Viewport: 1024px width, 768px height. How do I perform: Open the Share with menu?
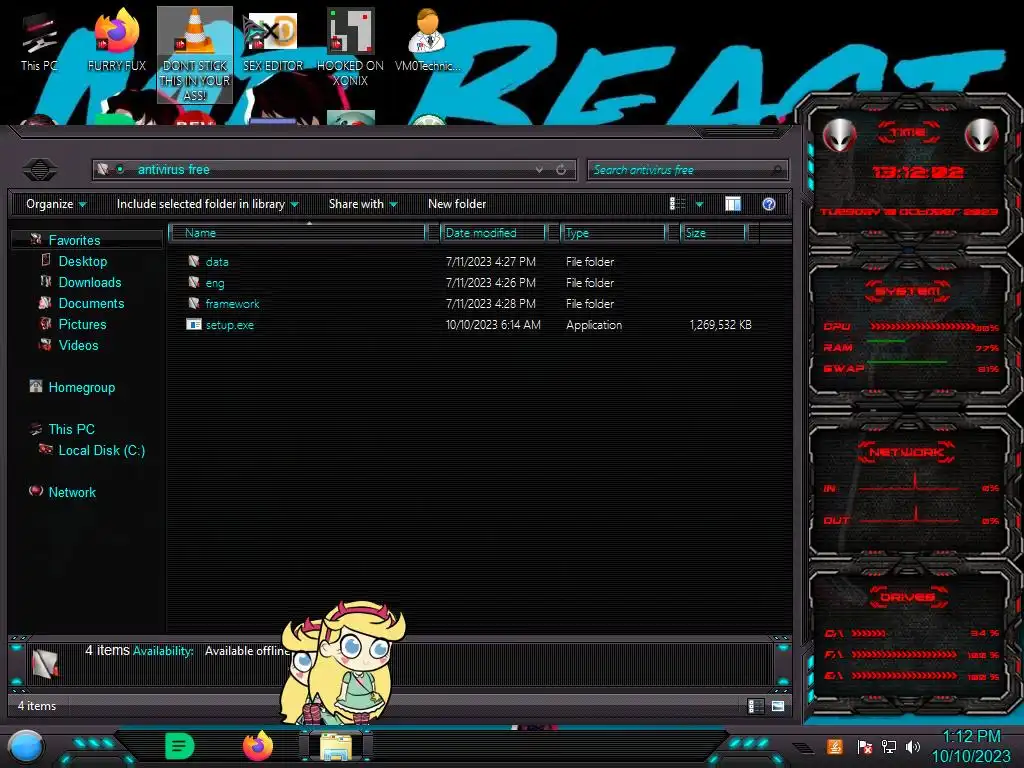[363, 204]
